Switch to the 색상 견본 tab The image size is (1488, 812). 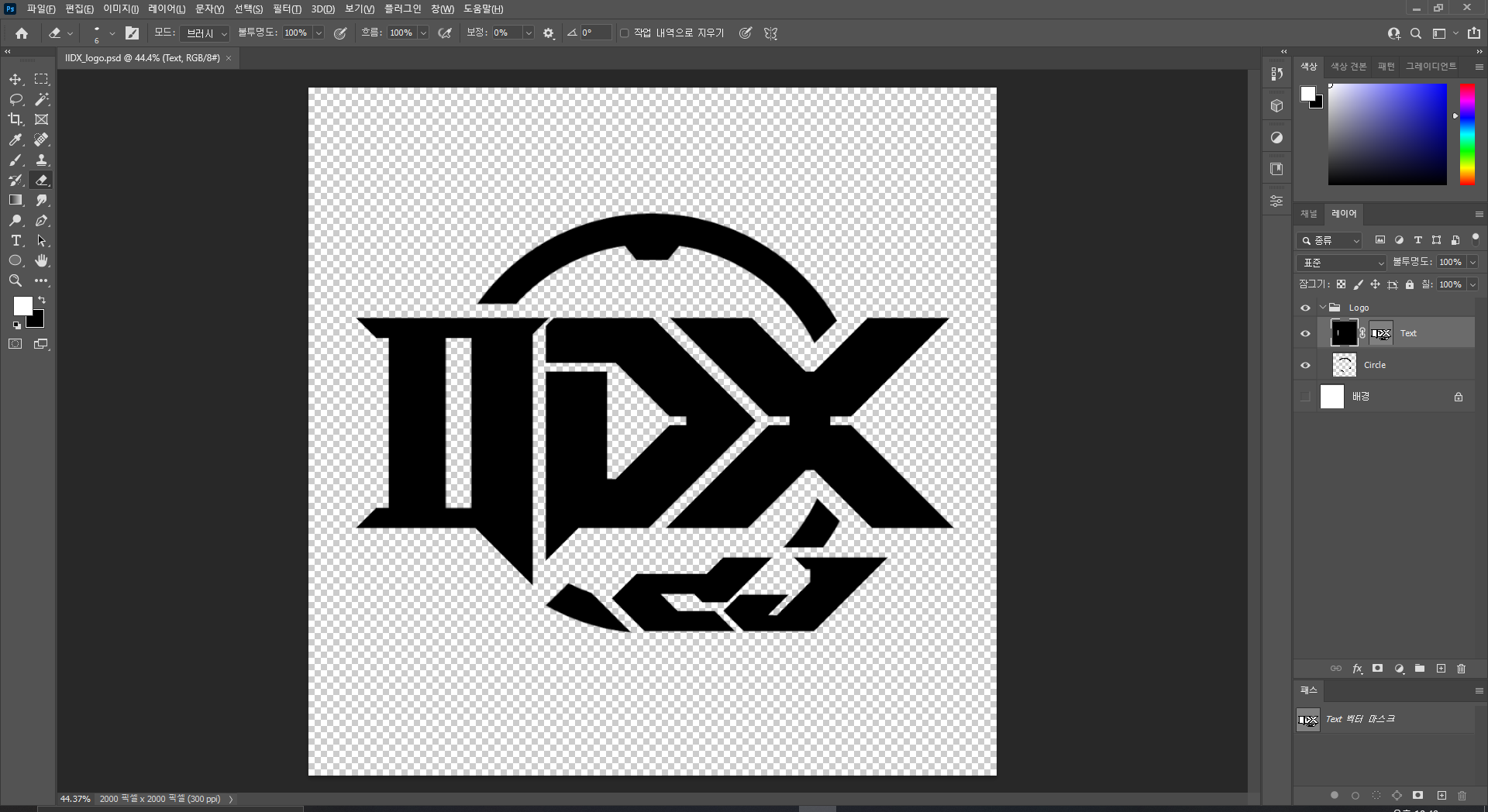pos(1348,67)
